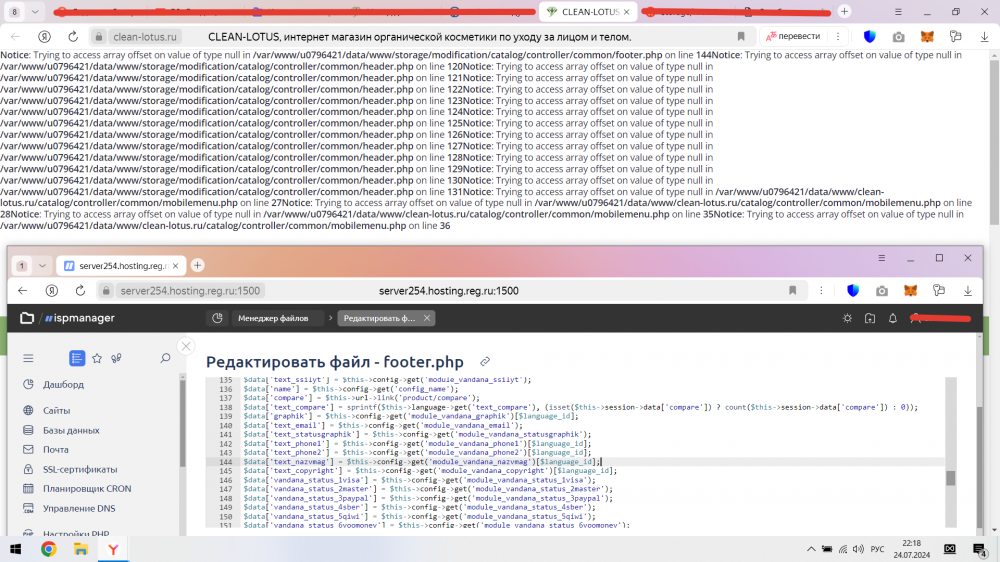Open File Explorer from the taskbar
1000x562 pixels.
click(81, 549)
